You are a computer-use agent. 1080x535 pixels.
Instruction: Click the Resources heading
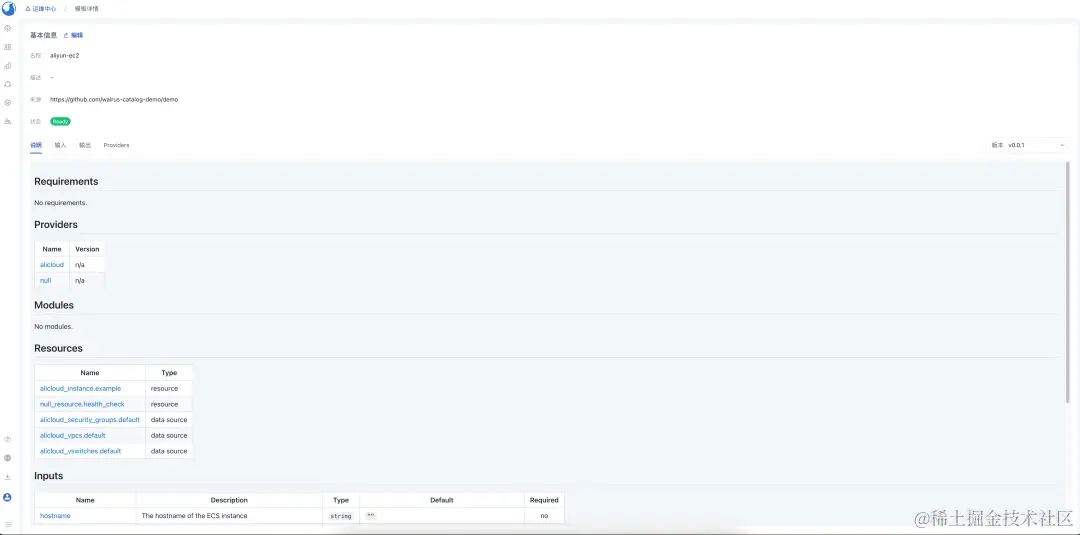59,348
